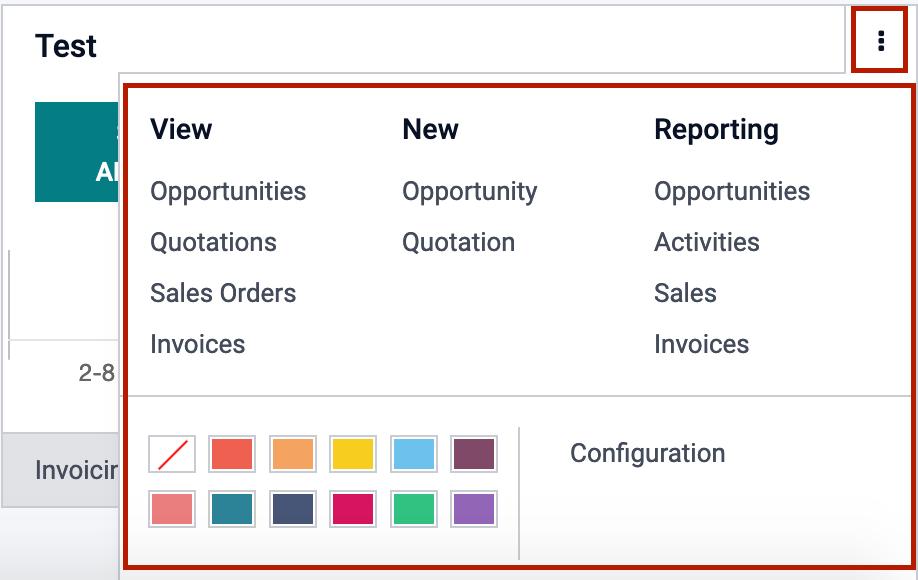View Sales Orders under View column
Image resolution: width=918 pixels, height=580 pixels.
pos(223,293)
